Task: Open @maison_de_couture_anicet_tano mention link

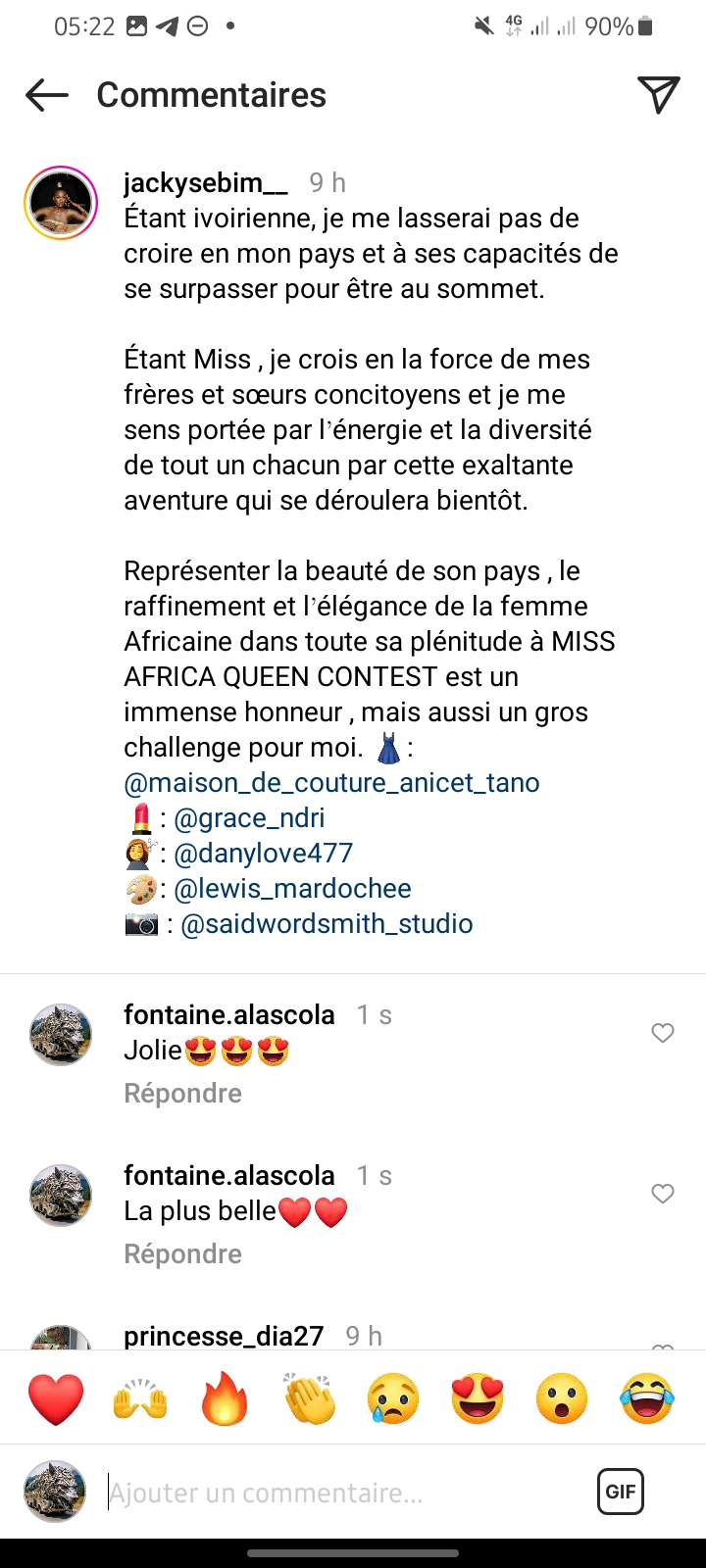Action: pos(331,783)
